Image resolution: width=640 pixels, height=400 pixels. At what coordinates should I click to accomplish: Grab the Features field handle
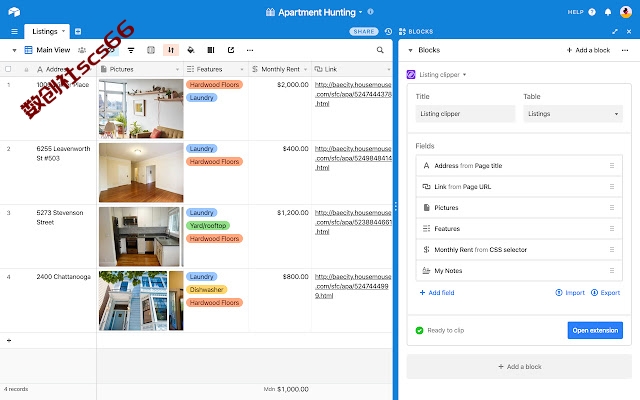[612, 229]
